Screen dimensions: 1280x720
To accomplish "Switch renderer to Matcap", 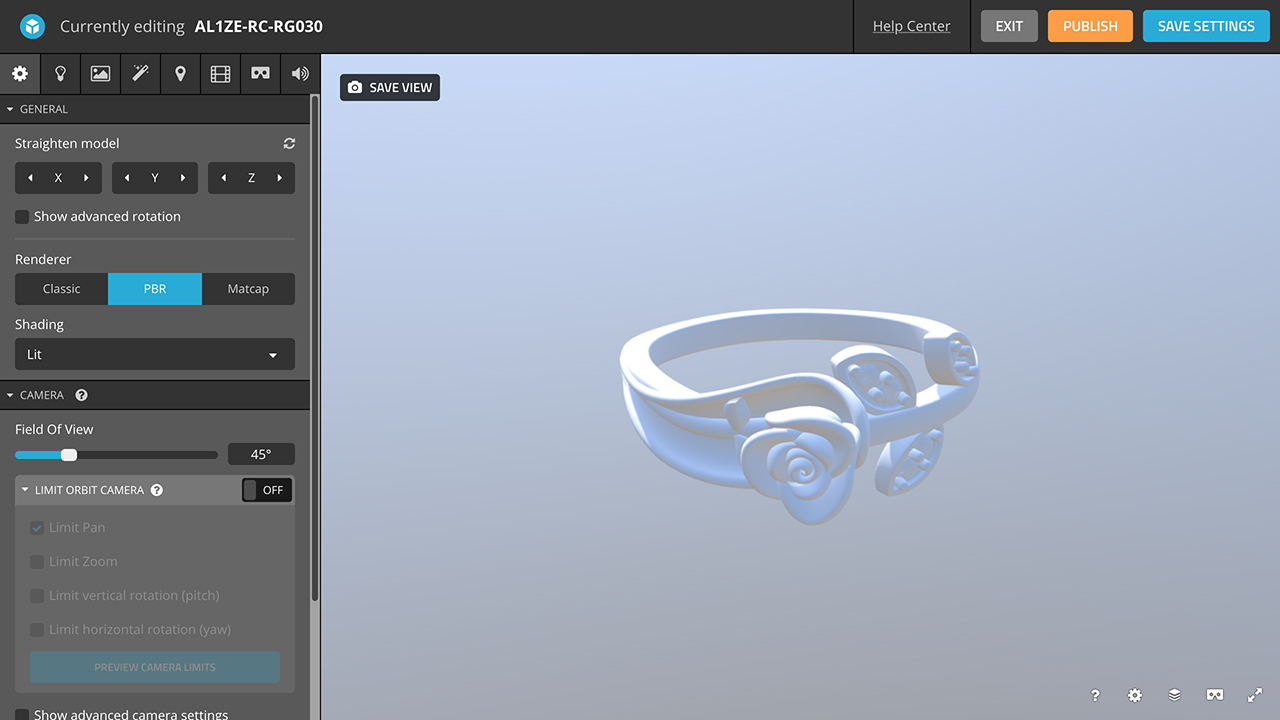I will [x=248, y=289].
